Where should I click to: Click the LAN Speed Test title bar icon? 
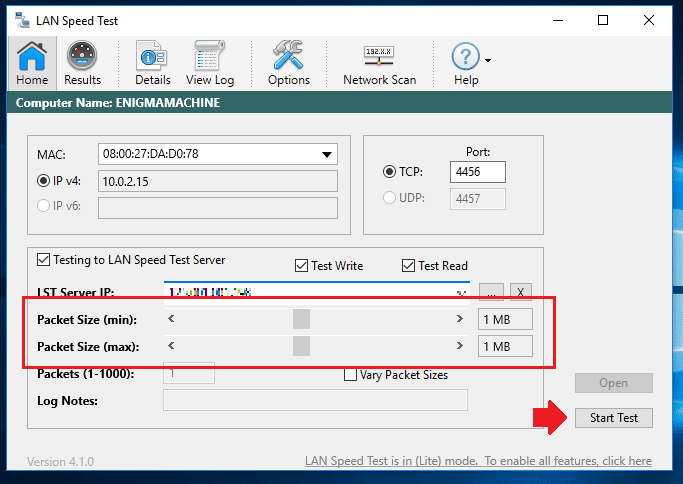click(22, 20)
